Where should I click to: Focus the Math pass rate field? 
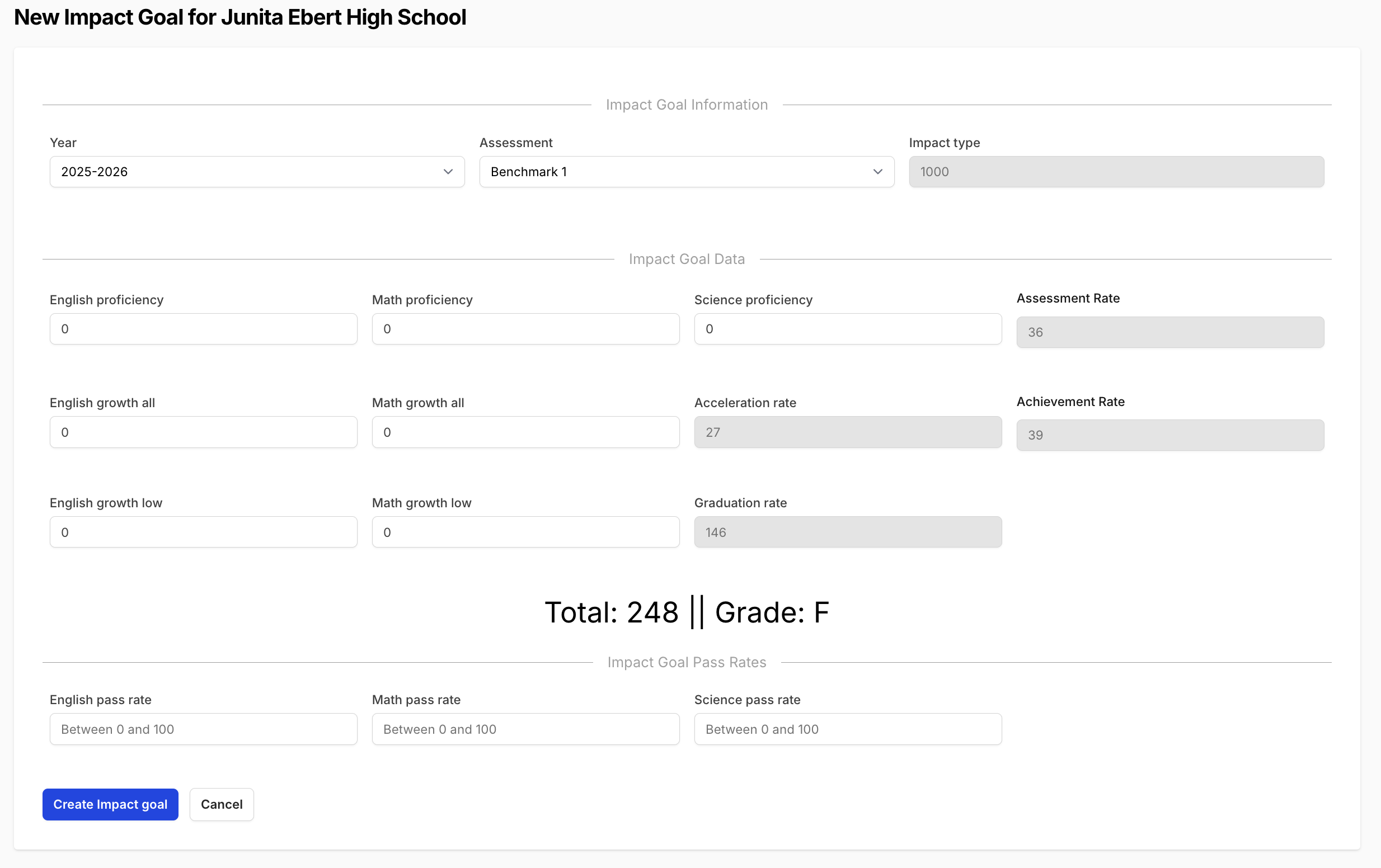pos(525,729)
